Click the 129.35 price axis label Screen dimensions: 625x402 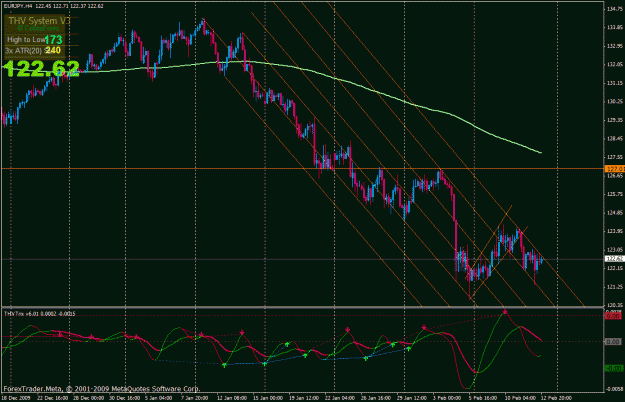tap(615, 120)
